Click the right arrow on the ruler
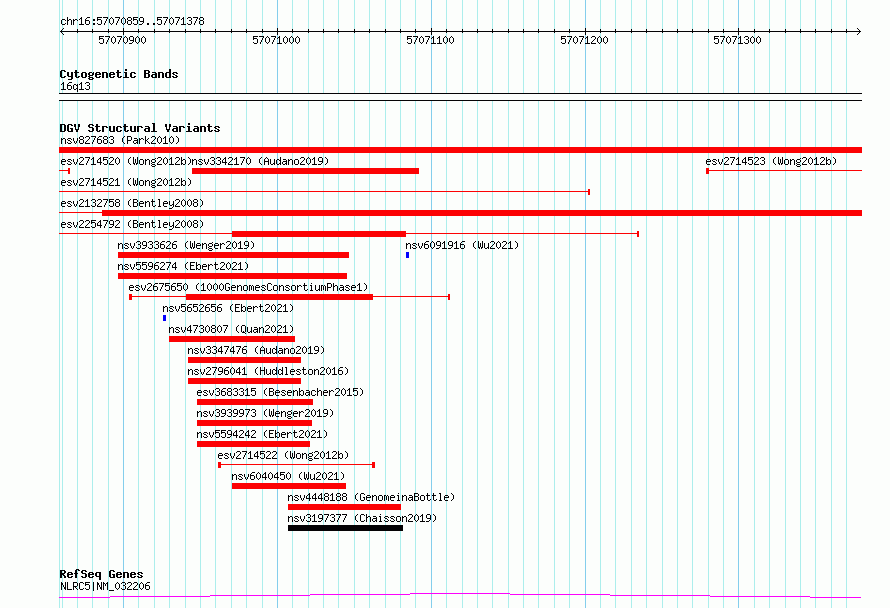 (859, 31)
